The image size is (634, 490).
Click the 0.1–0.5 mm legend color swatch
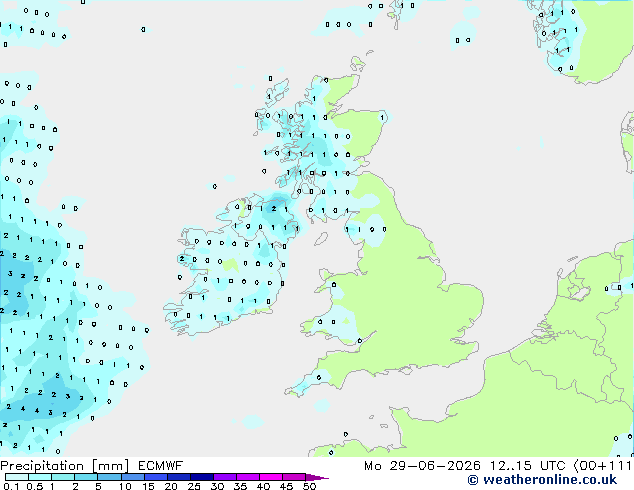pos(17,477)
